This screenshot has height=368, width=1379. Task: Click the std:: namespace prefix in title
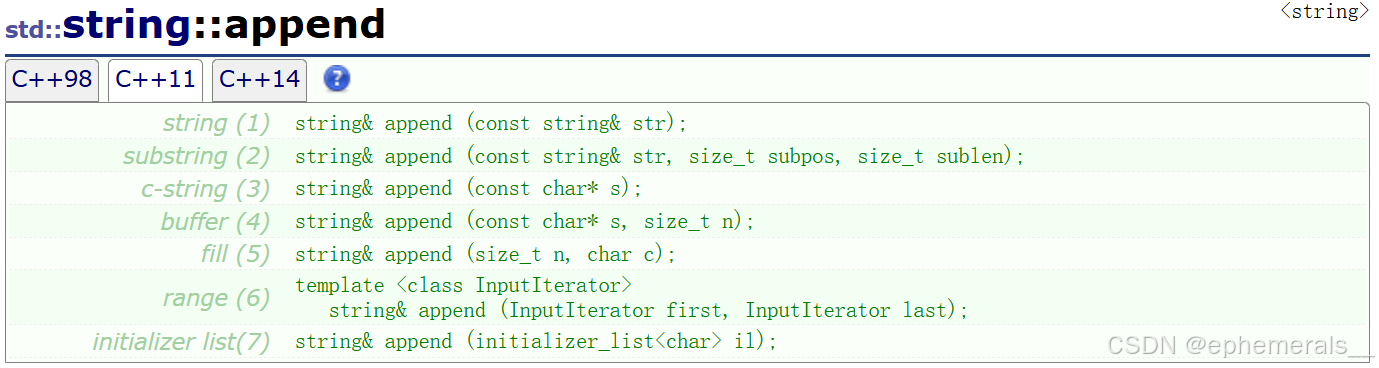33,28
